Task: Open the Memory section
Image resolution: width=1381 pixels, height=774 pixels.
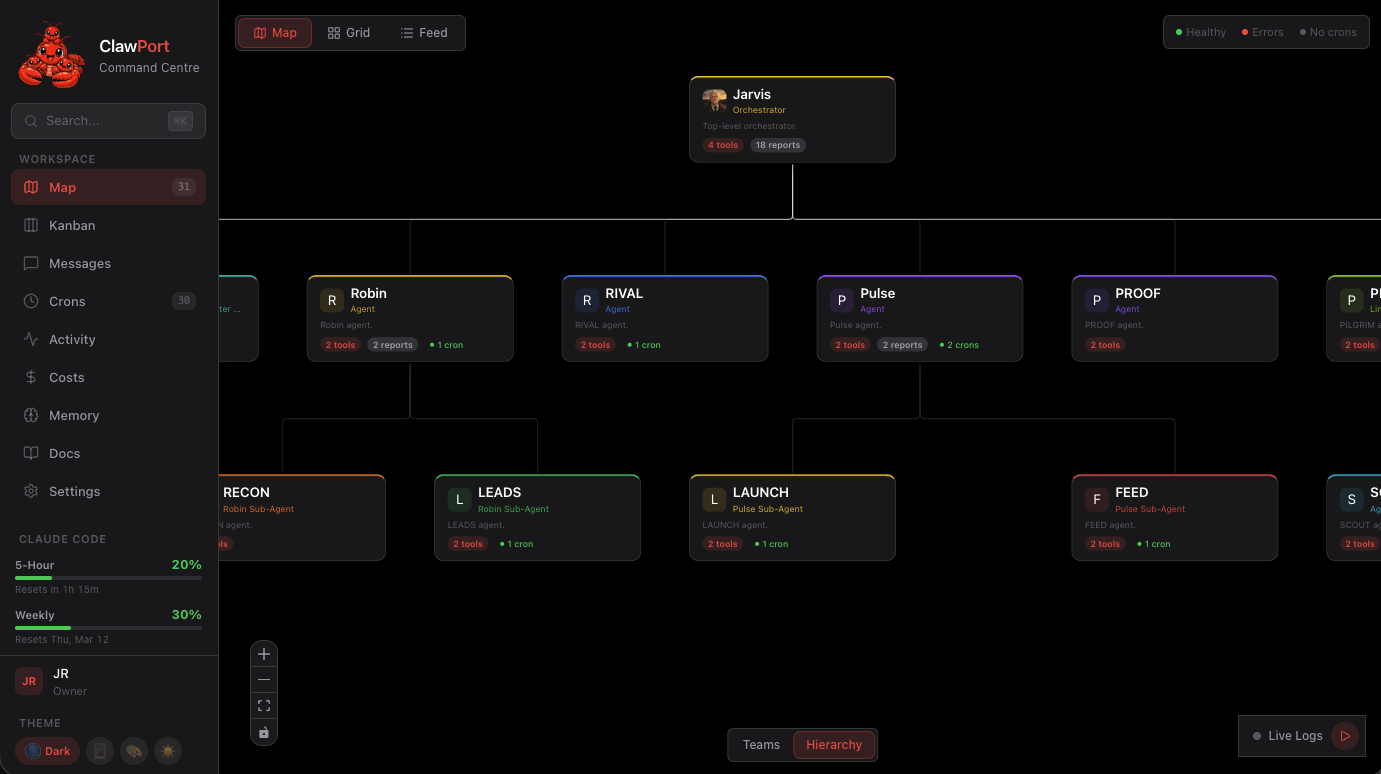Action: 73,415
